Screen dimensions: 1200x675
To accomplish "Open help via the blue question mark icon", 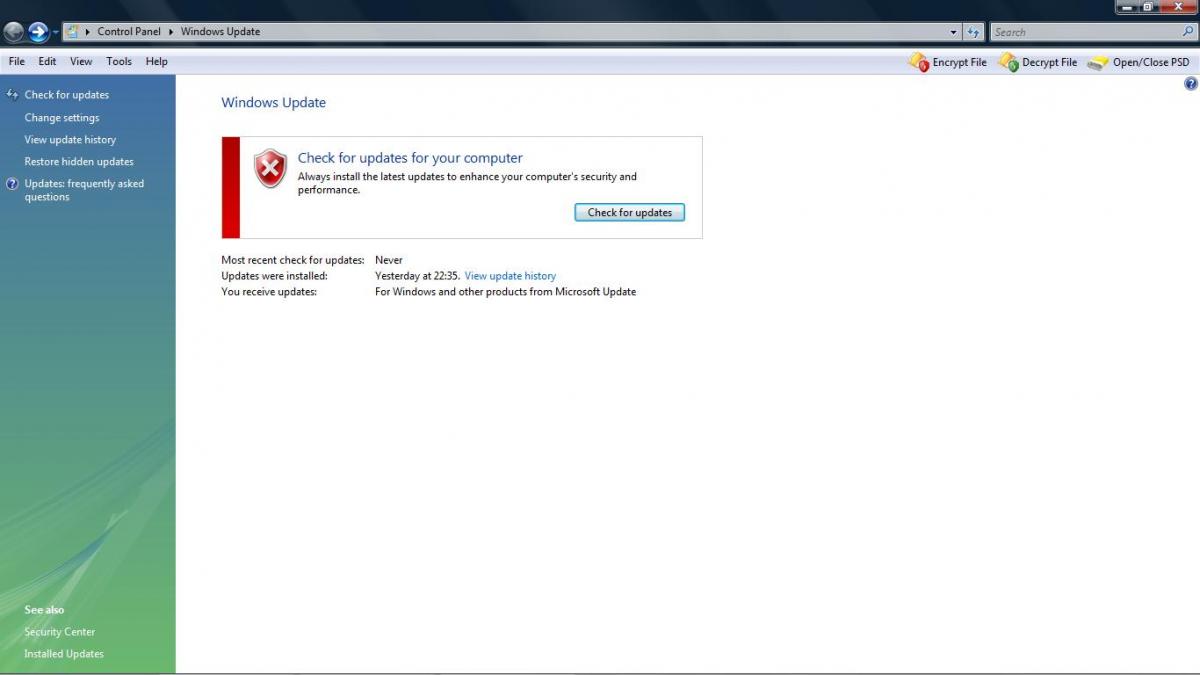I will (1190, 84).
